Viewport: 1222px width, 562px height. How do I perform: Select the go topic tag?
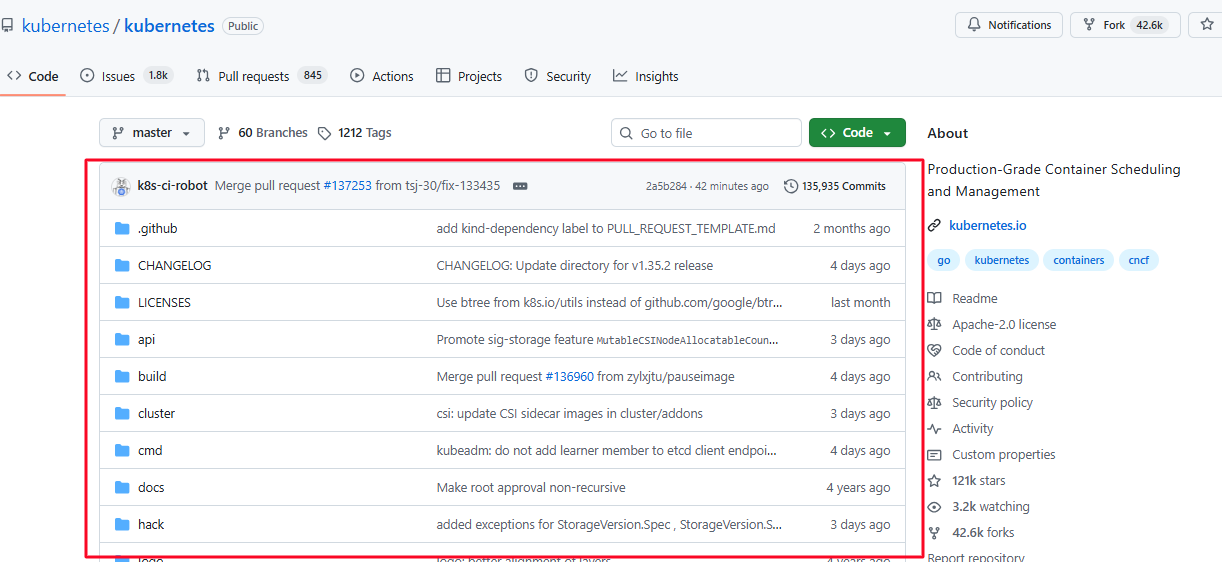(944, 260)
